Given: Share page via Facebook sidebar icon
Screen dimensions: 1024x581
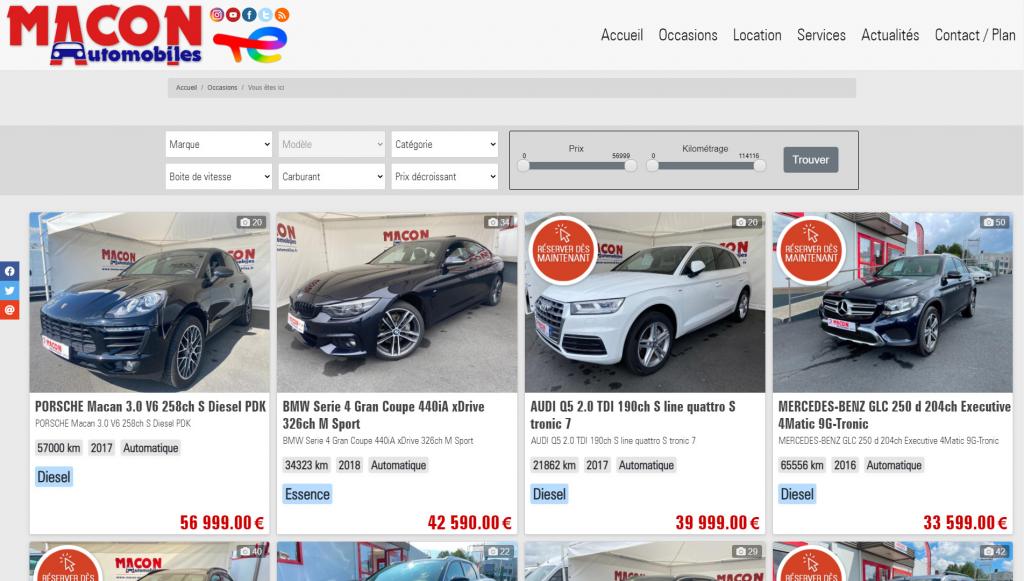Looking at the screenshot, I should pos(9,270).
